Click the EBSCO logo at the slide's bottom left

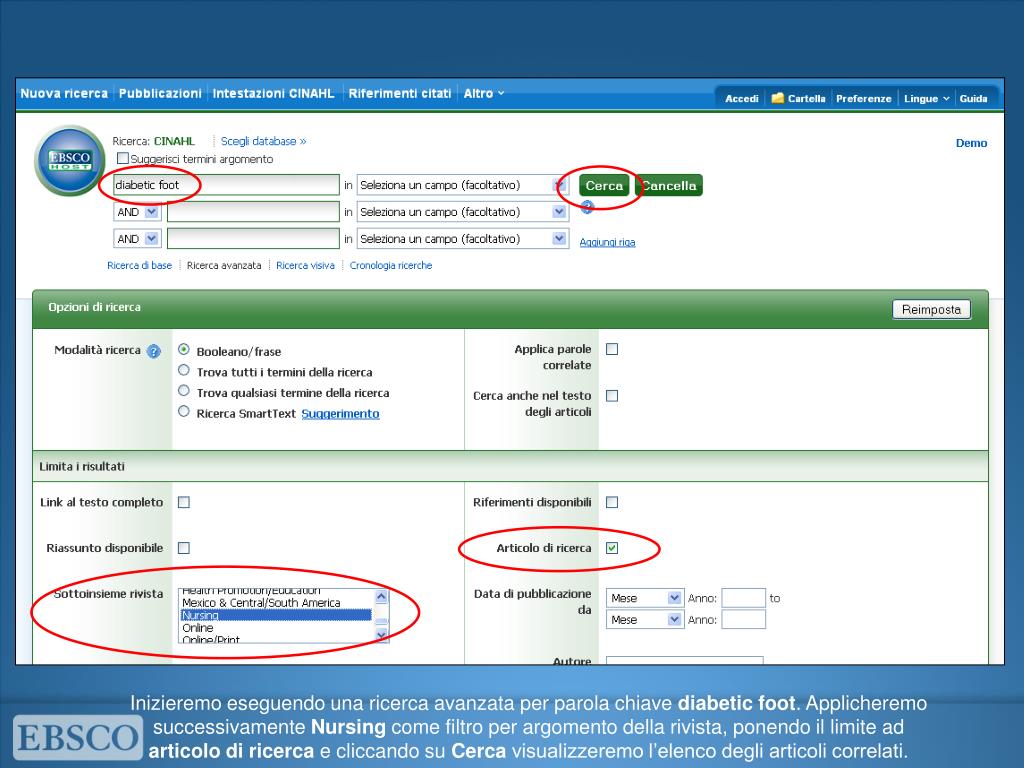77,737
